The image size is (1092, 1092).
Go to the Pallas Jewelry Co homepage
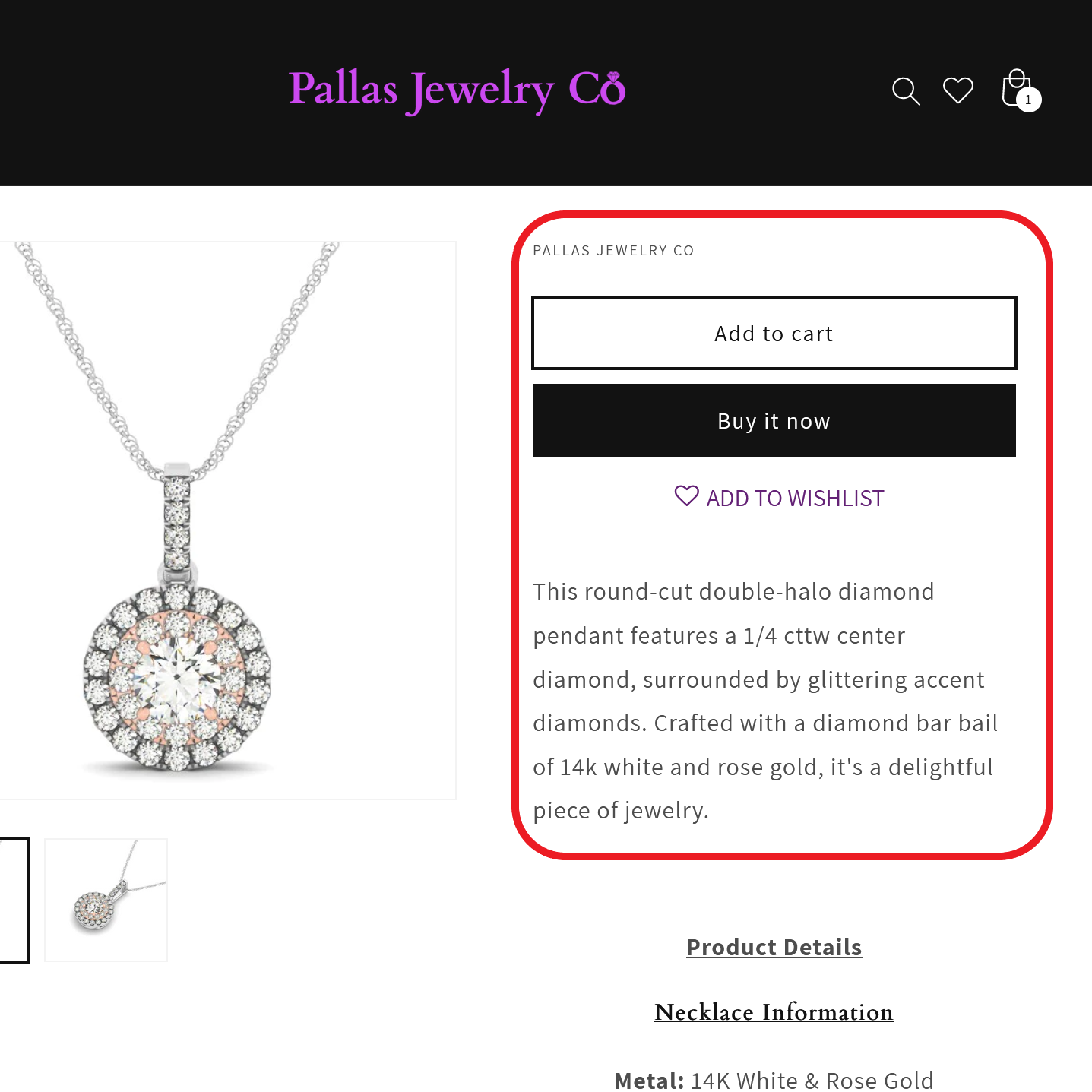[x=456, y=88]
